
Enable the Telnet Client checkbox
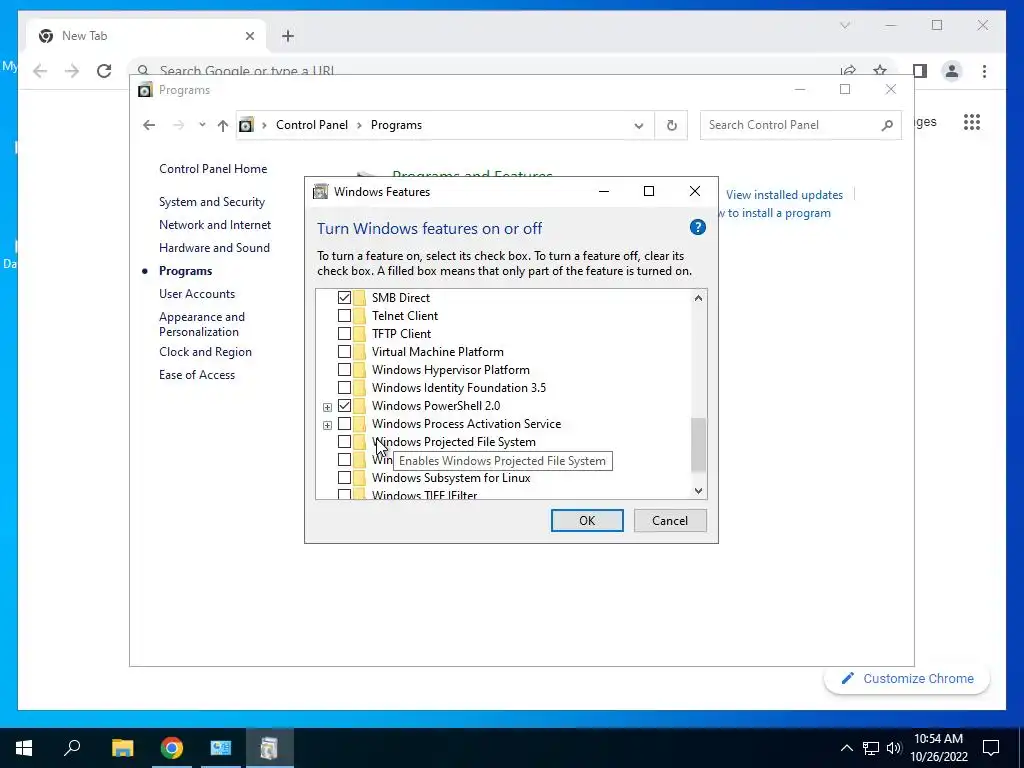344,315
